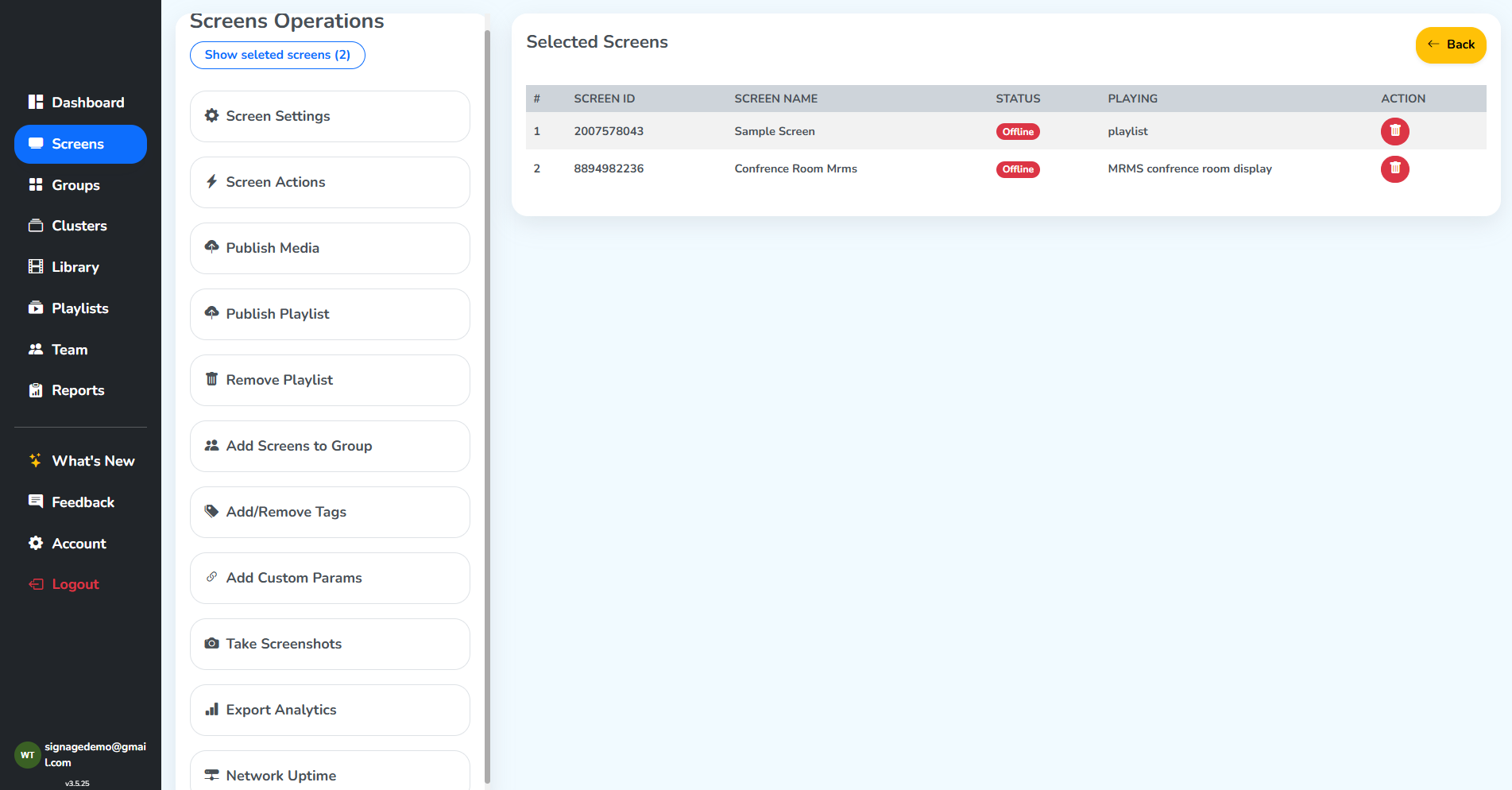Click Offline badge in Sample Screen row
1512x790 pixels.
[x=1018, y=132]
